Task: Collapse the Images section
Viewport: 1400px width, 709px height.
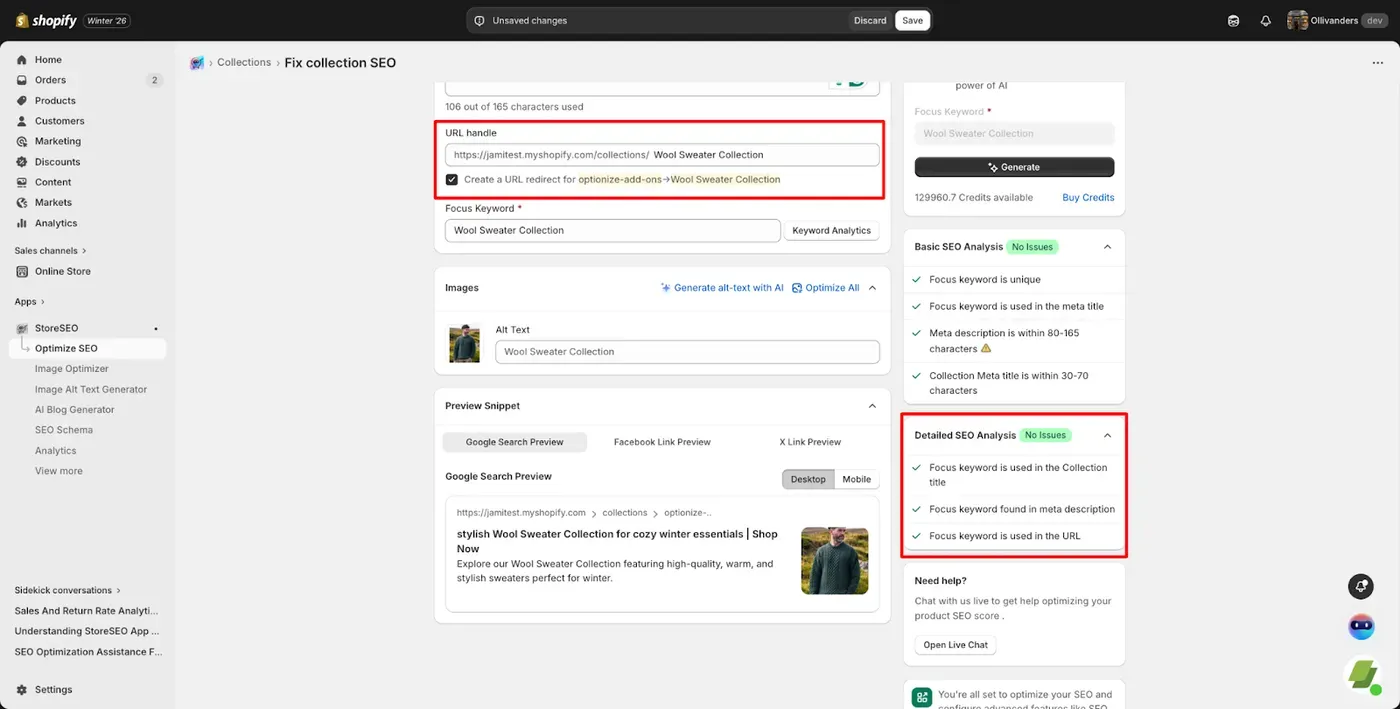Action: (x=872, y=288)
